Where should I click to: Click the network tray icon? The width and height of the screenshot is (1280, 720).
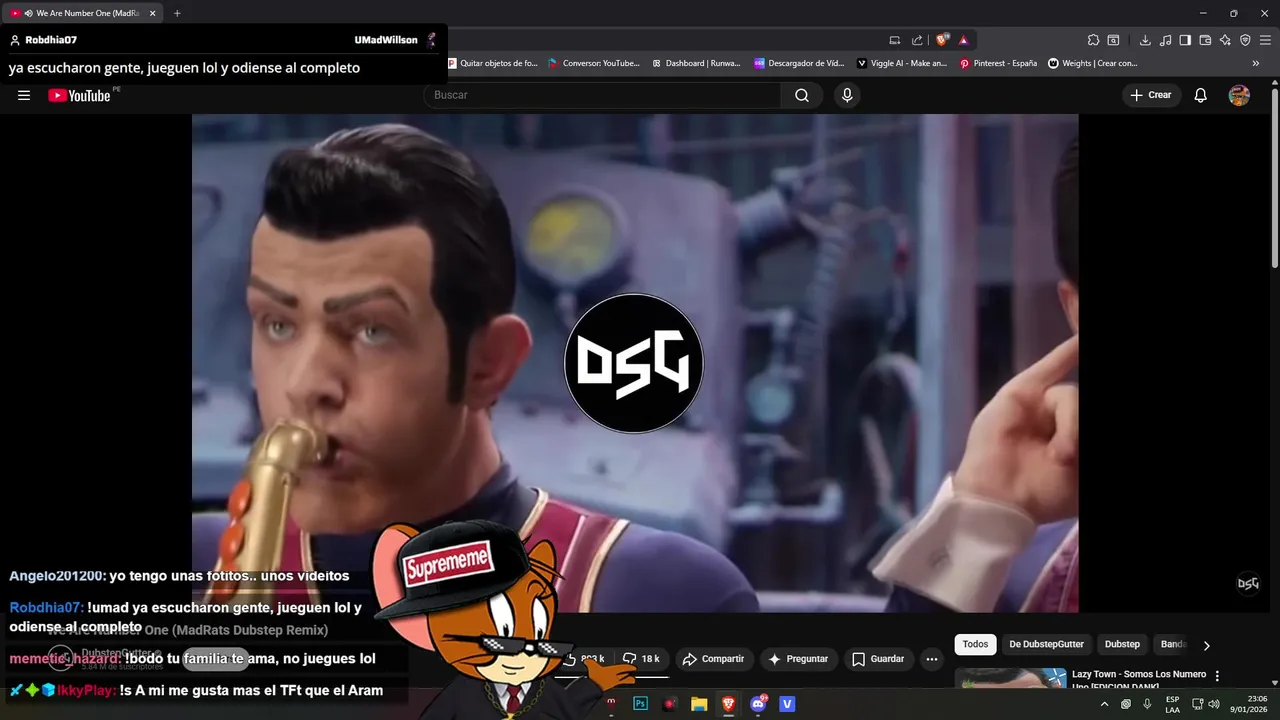(1197, 704)
